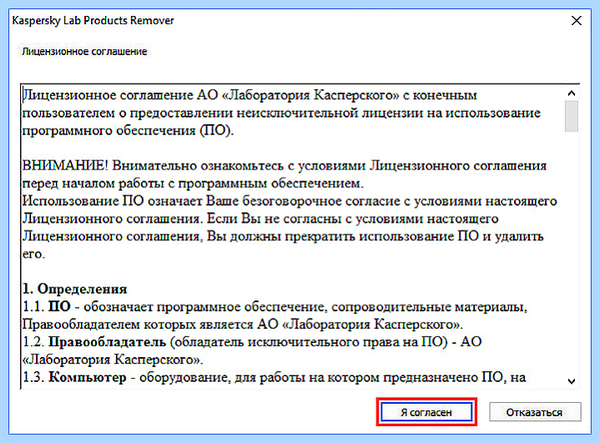Image resolution: width=600 pixels, height=443 pixels.
Task: Click the bold term "ПО" in section 1.1
Action: pos(60,306)
